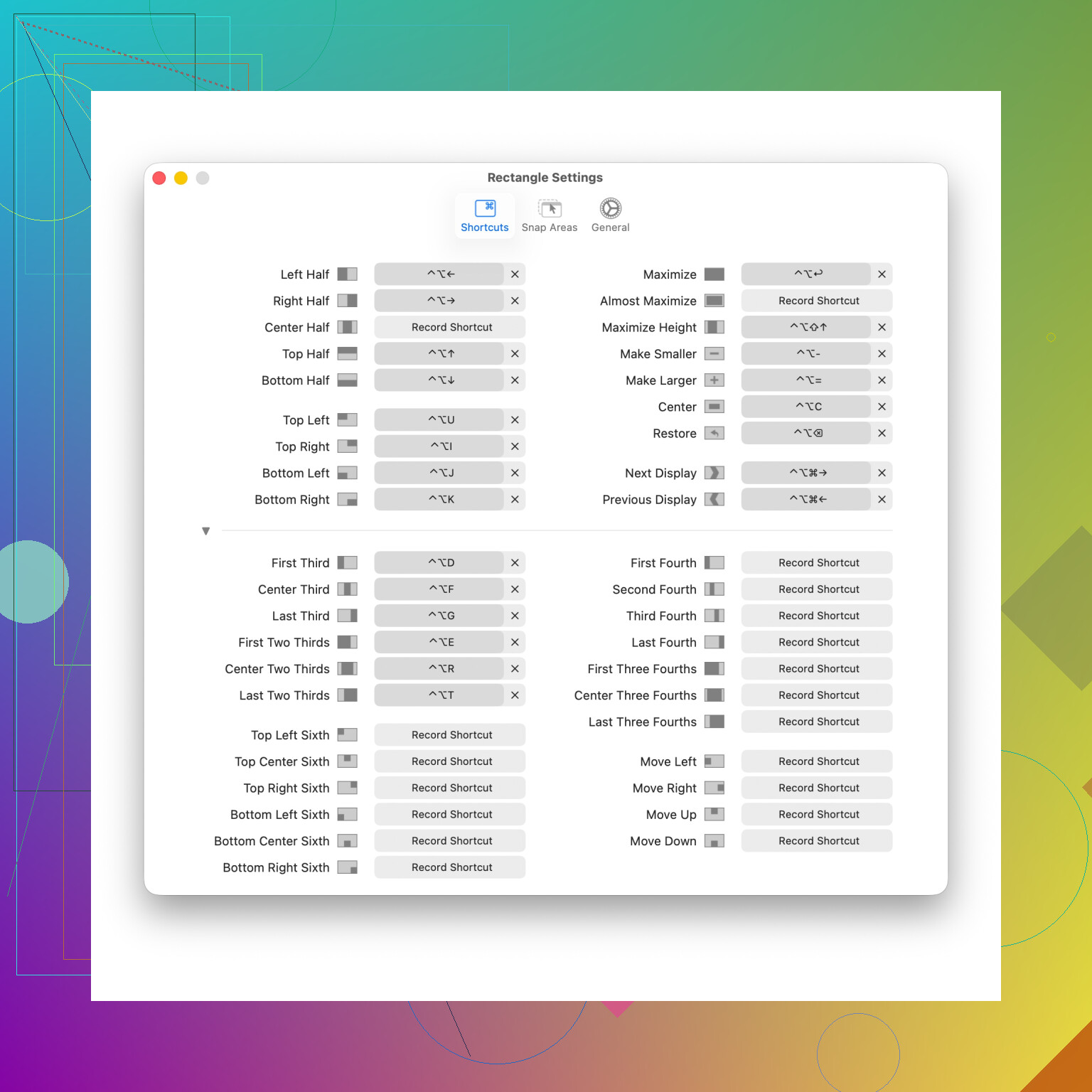This screenshot has height=1092, width=1092.
Task: Collapse the extra shortcuts disclosure triangle
Action: pyautogui.click(x=206, y=531)
